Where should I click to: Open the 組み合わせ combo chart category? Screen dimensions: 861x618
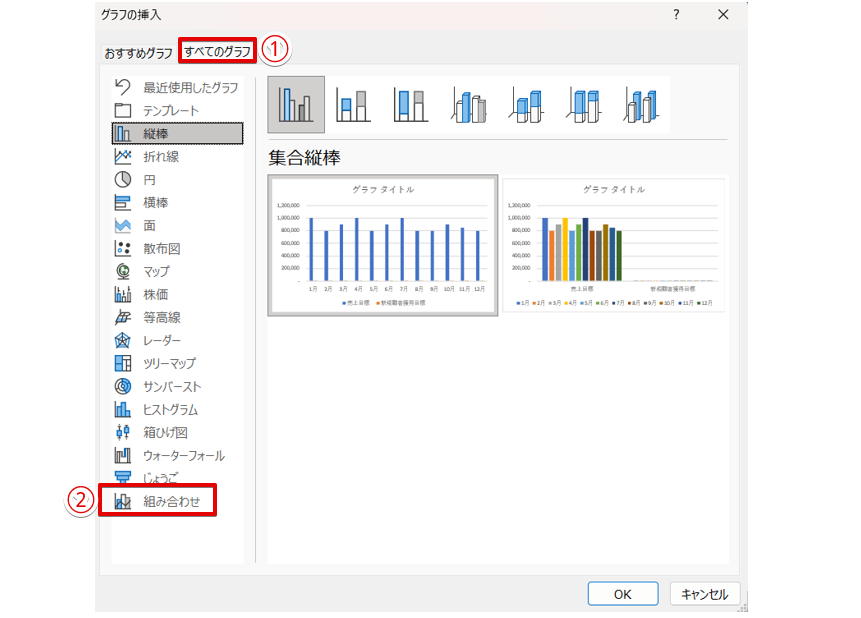click(170, 501)
